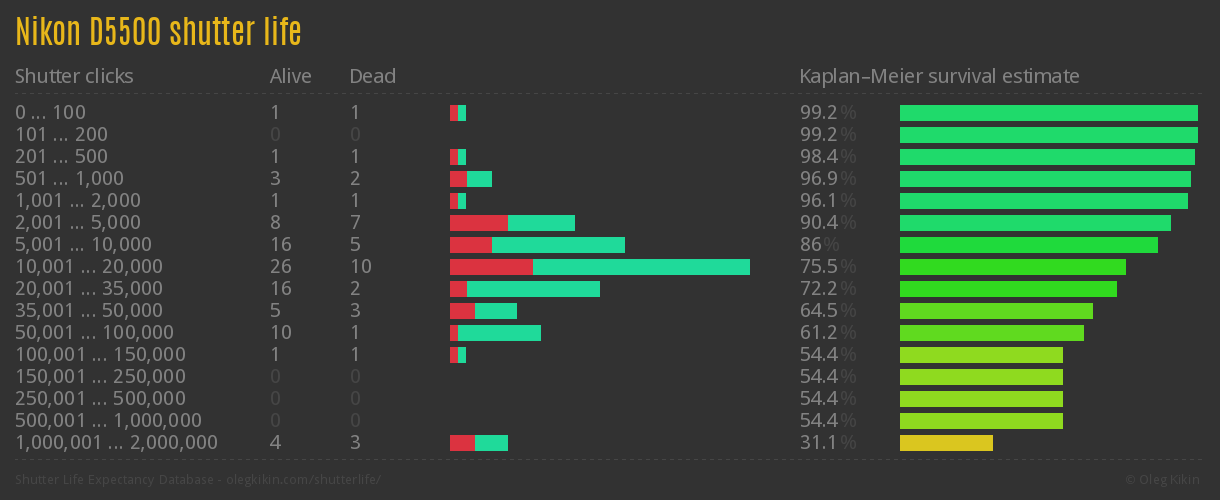Click the teal alive segment for 20,001 … 35,000

click(x=533, y=289)
